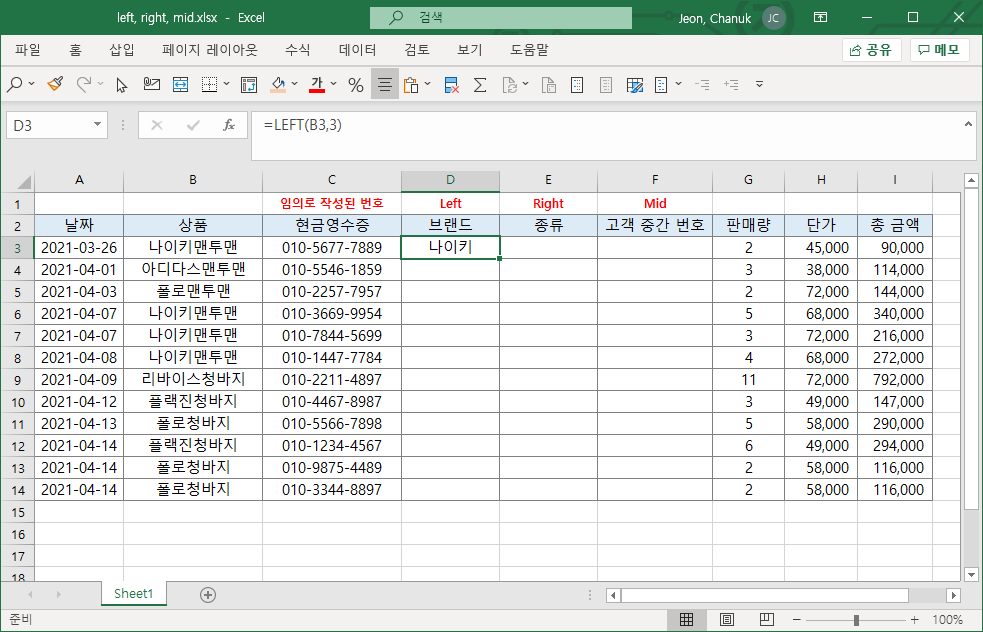This screenshot has width=983, height=632.
Task: Expand the formula bar
Action: 968,124
